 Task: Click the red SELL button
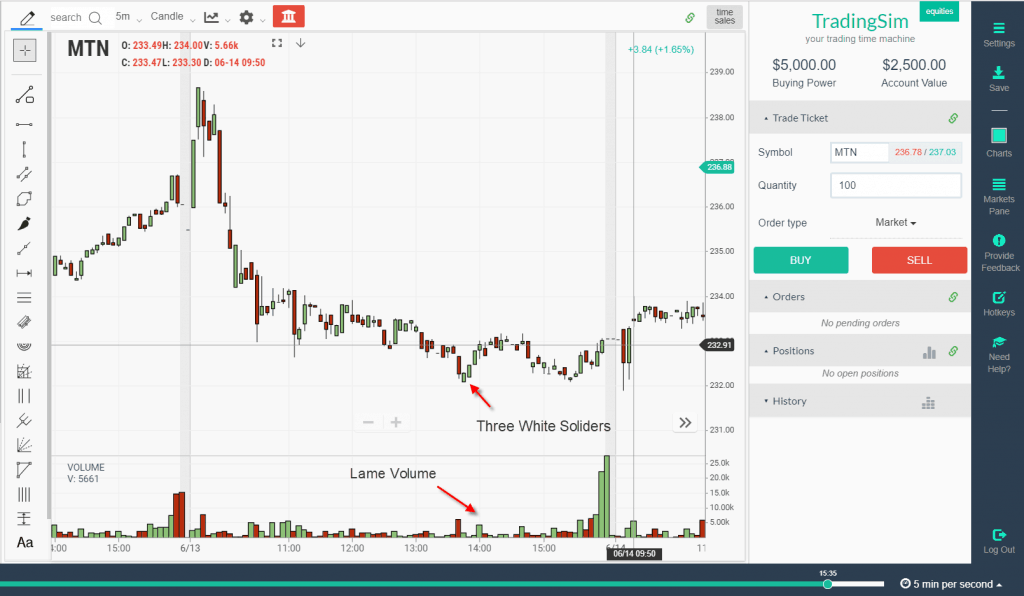click(918, 260)
